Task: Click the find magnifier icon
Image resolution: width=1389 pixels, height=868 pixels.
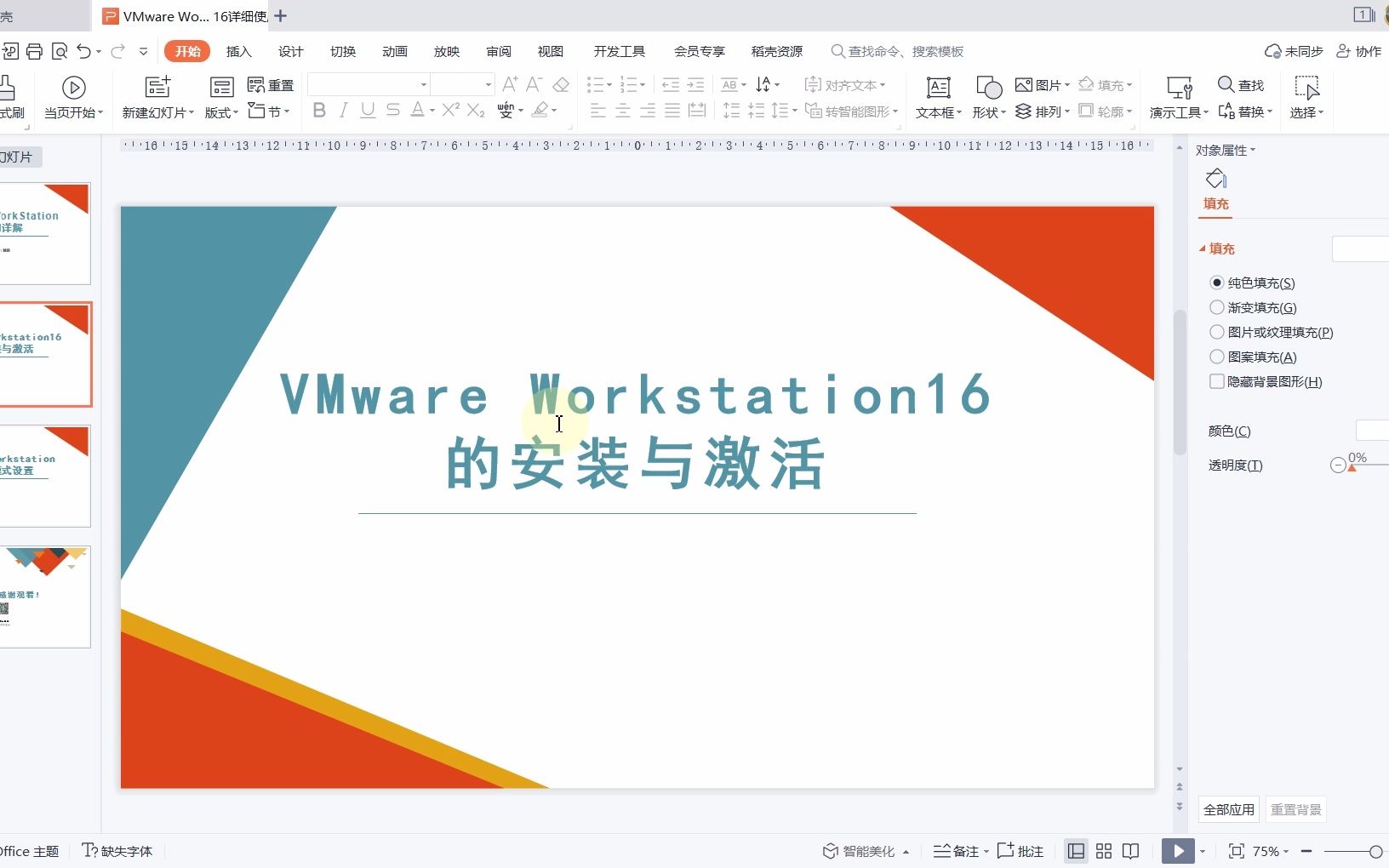Action: (1226, 84)
